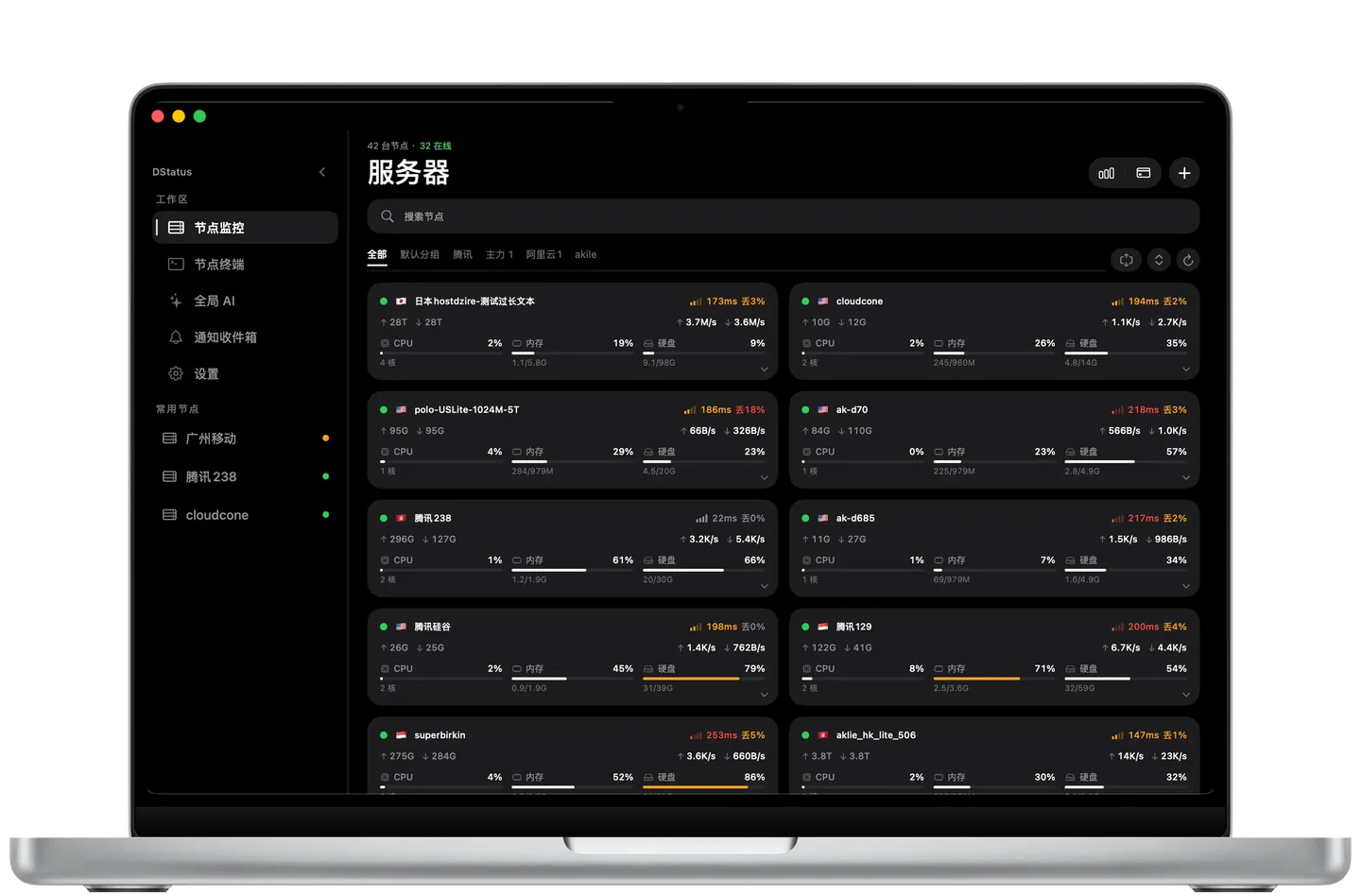Select the cloudcone favorite node in sidebar
Image resolution: width=1361 pixels, height=896 pixels.
246,515
